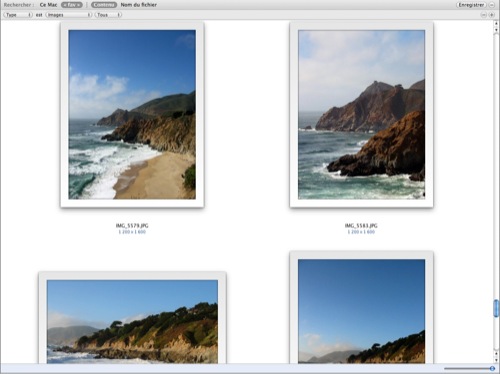
Task: Click the file name IMG_5583.JPG
Action: tap(361, 226)
